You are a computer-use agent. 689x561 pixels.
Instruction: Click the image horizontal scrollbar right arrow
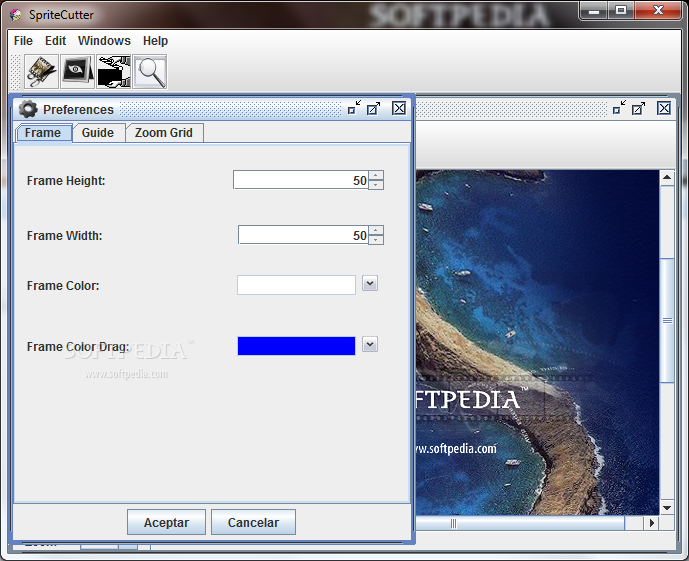(x=652, y=523)
